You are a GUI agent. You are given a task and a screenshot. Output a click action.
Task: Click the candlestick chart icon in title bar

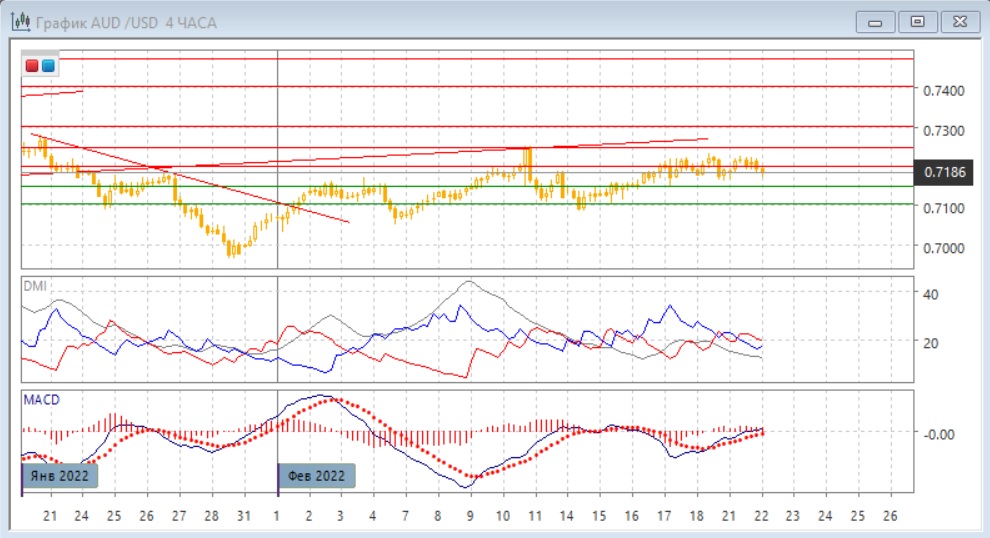click(19, 21)
